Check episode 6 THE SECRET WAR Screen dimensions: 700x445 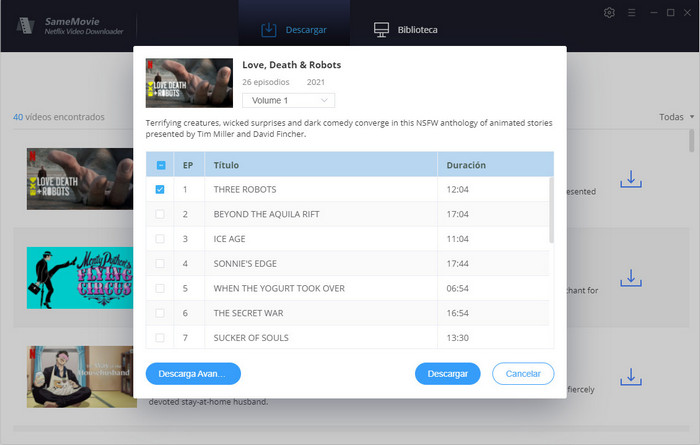pos(160,313)
